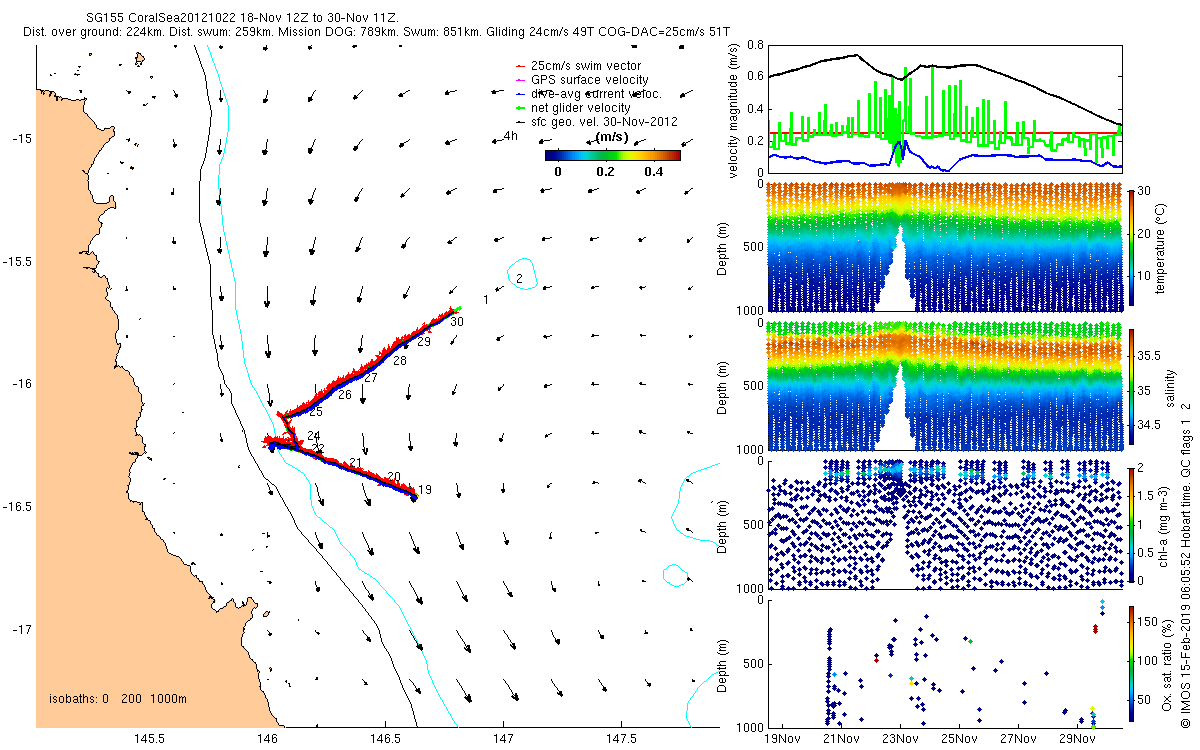The width and height of the screenshot is (1200, 750).
Task: Click the 25Nov date tick label
Action: pos(959,739)
